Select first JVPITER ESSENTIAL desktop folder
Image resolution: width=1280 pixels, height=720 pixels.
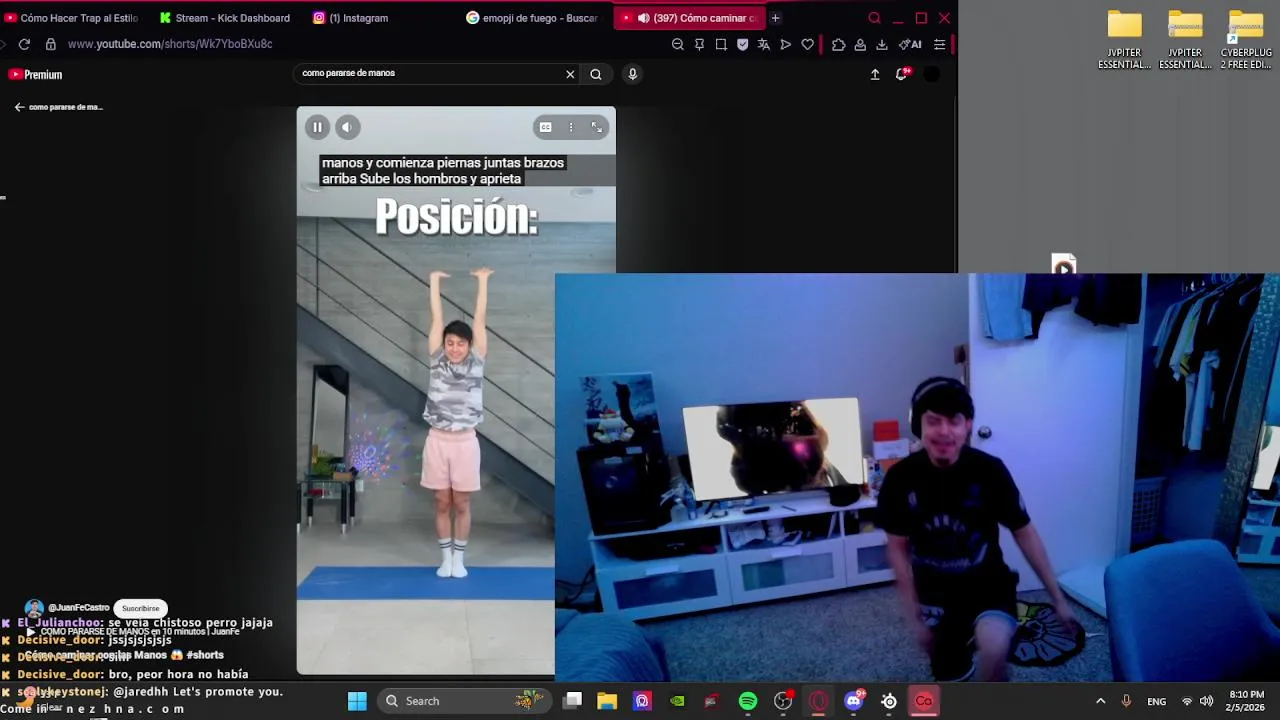[1124, 40]
